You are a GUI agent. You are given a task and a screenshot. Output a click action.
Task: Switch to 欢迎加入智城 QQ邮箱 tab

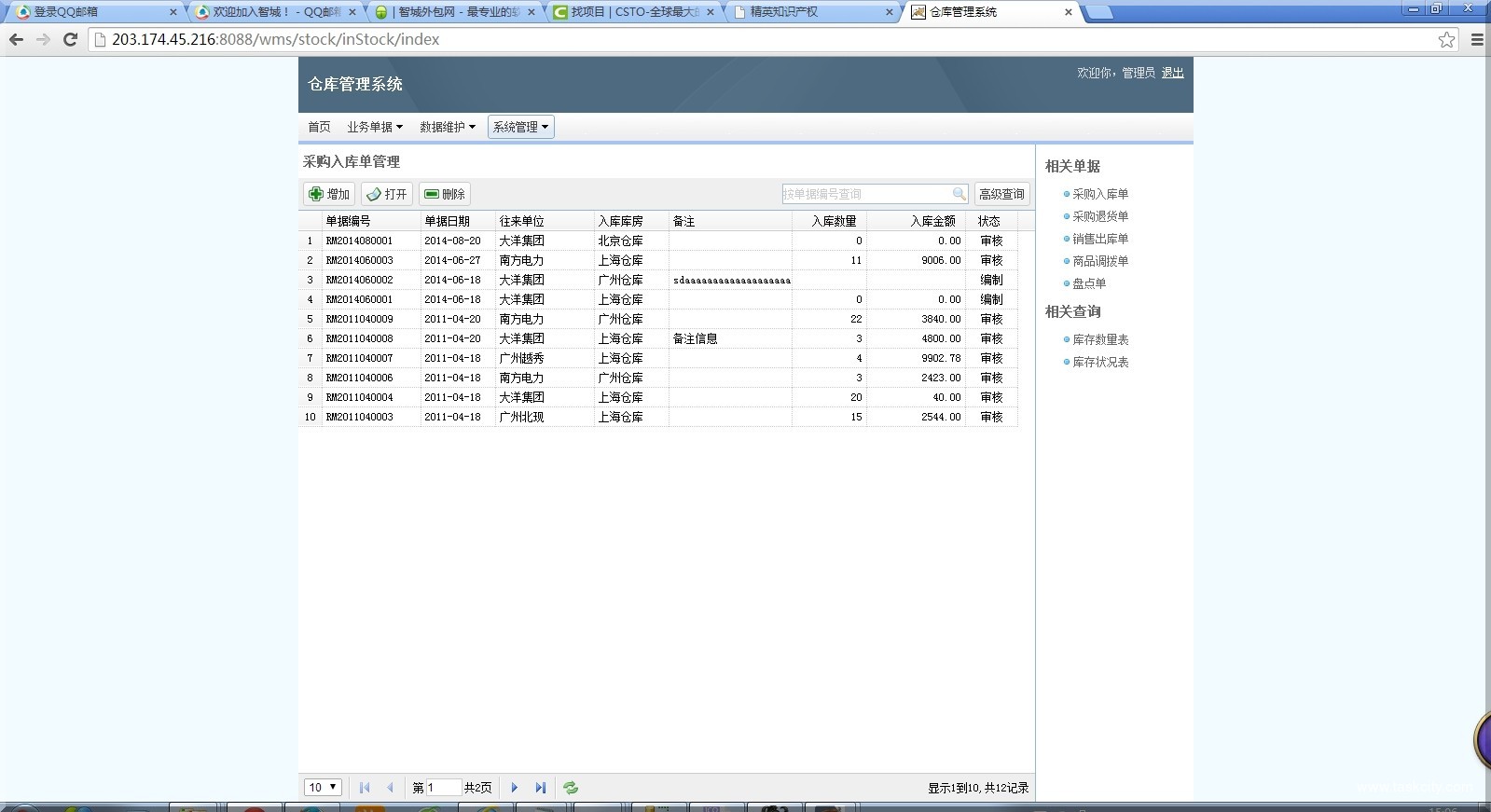[x=276, y=12]
